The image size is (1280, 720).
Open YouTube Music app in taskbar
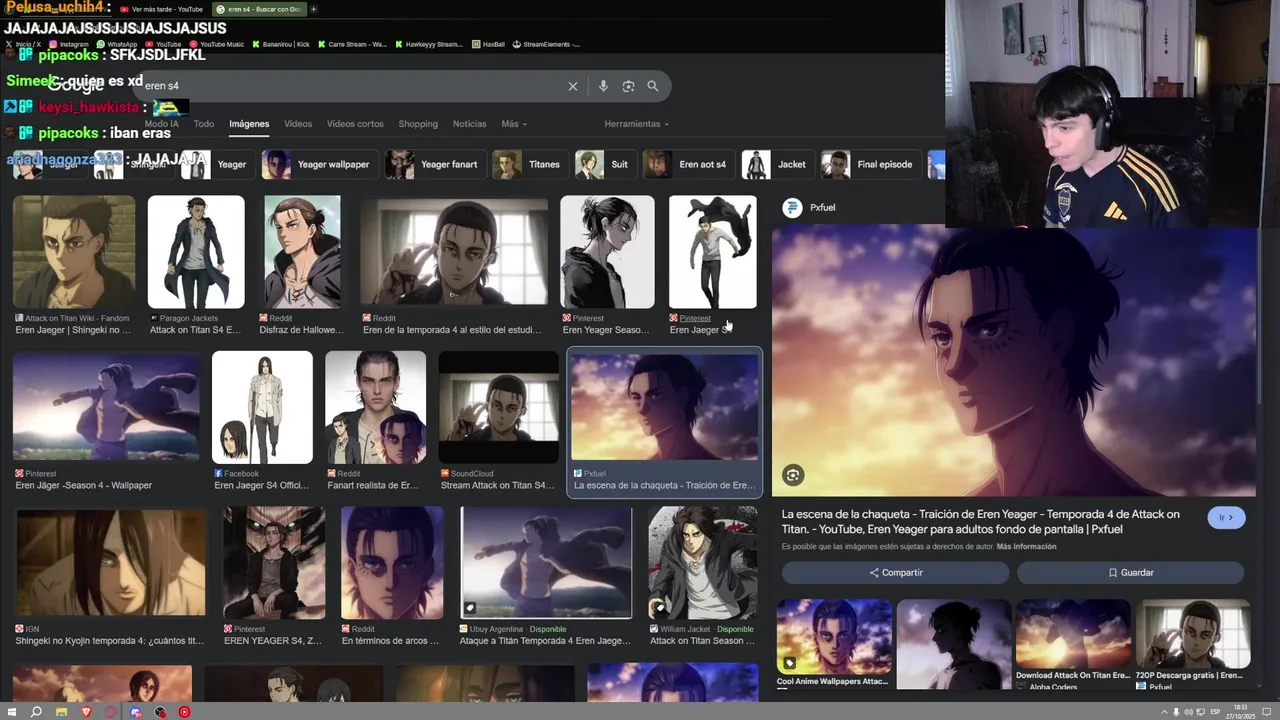point(184,712)
